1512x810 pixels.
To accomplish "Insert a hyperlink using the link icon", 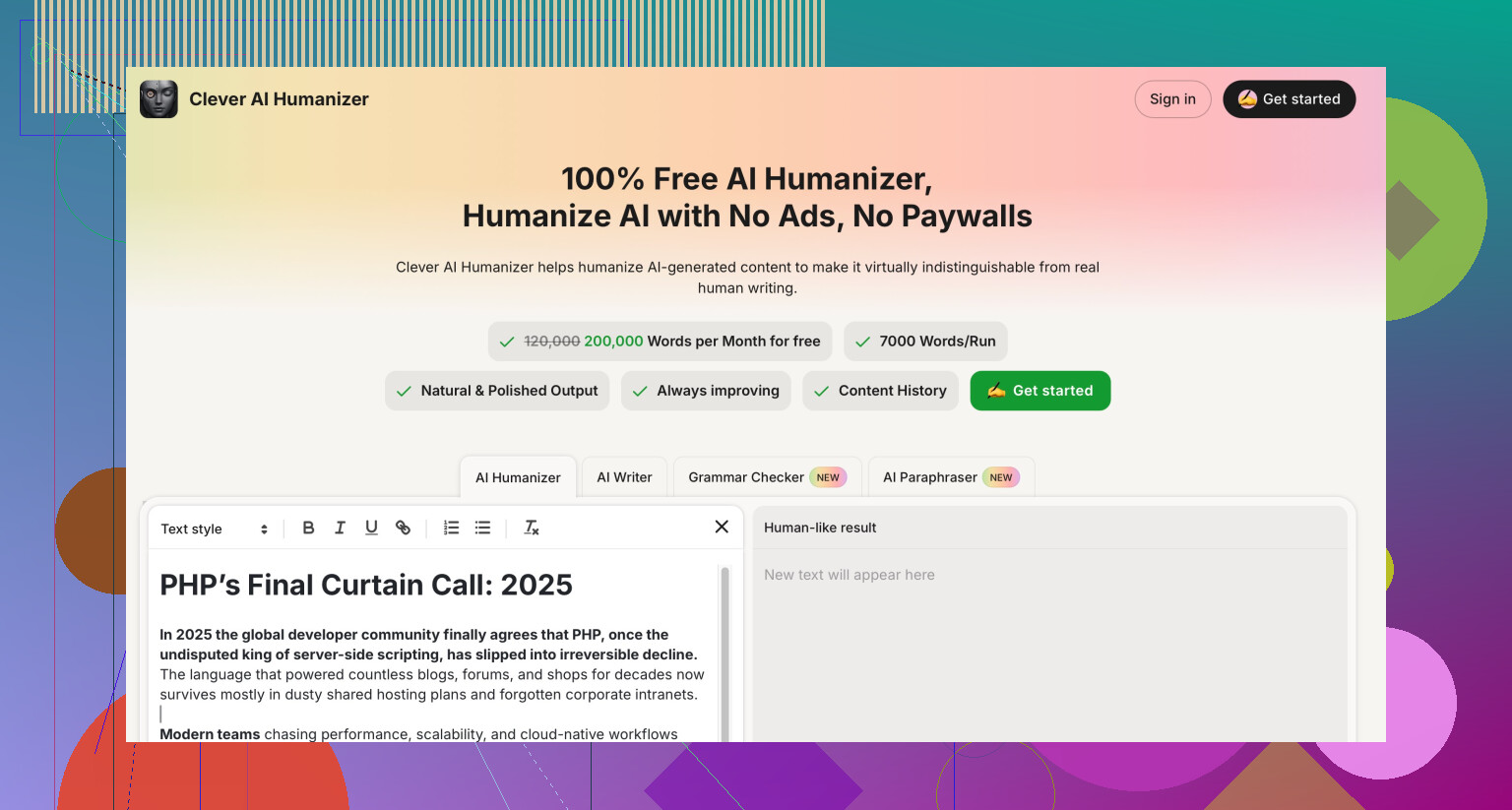I will point(403,529).
